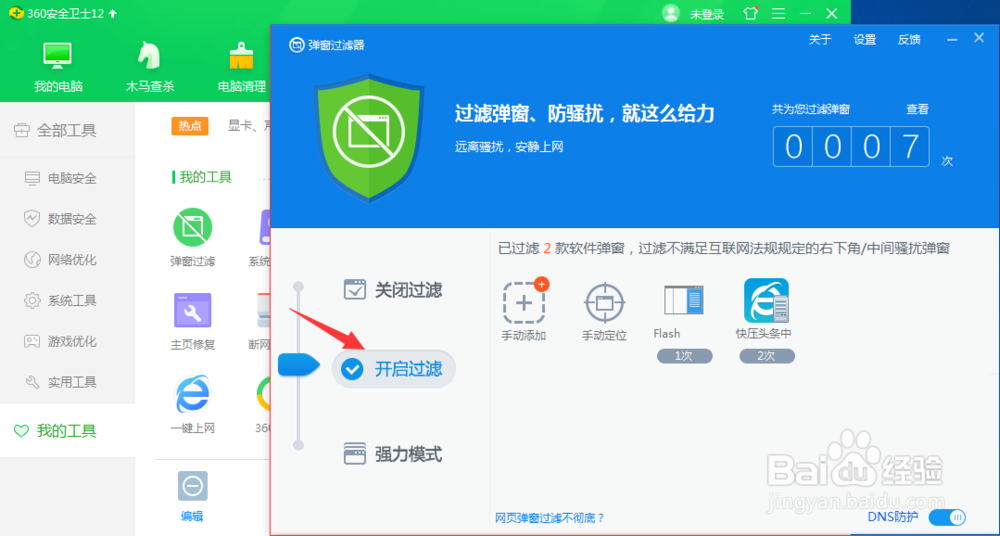Open the 360 main menu hamburger icon
Viewport: 1000px width, 536px height.
point(778,13)
